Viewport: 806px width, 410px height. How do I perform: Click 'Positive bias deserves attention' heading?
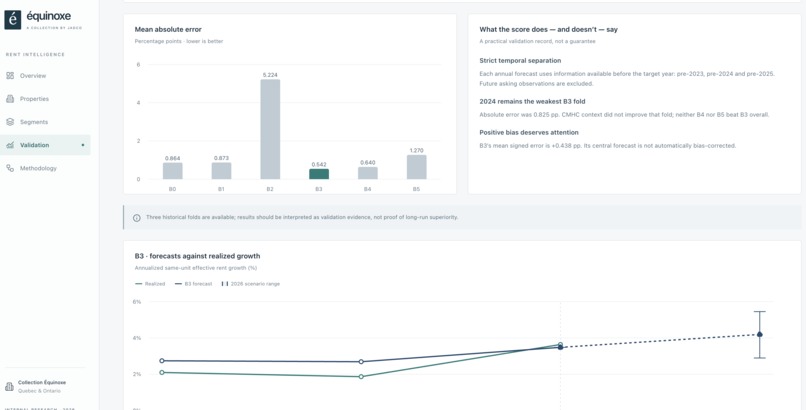click(529, 133)
